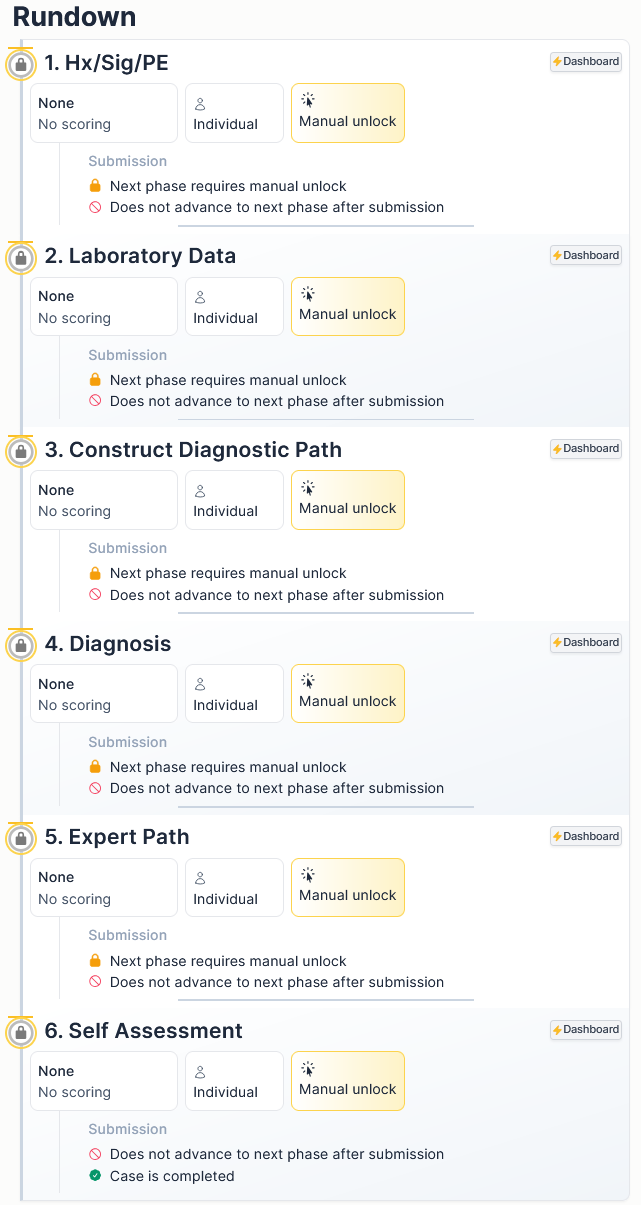Click the 6. Self Assessment heading

pos(144,1031)
